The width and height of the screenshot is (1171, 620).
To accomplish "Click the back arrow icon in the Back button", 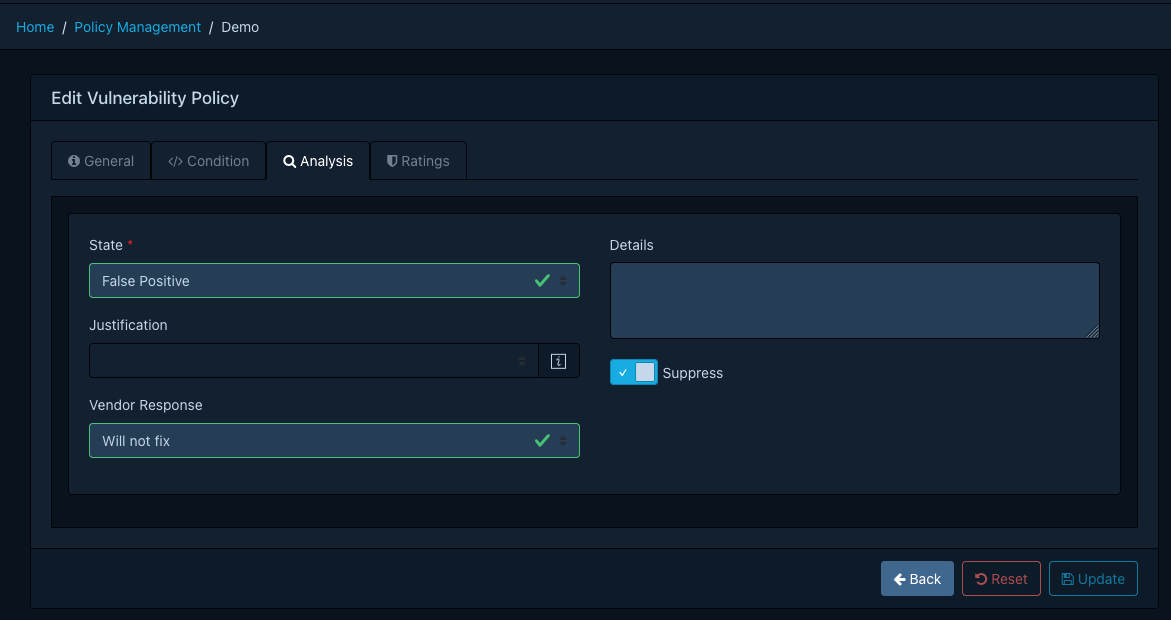I will 899,578.
